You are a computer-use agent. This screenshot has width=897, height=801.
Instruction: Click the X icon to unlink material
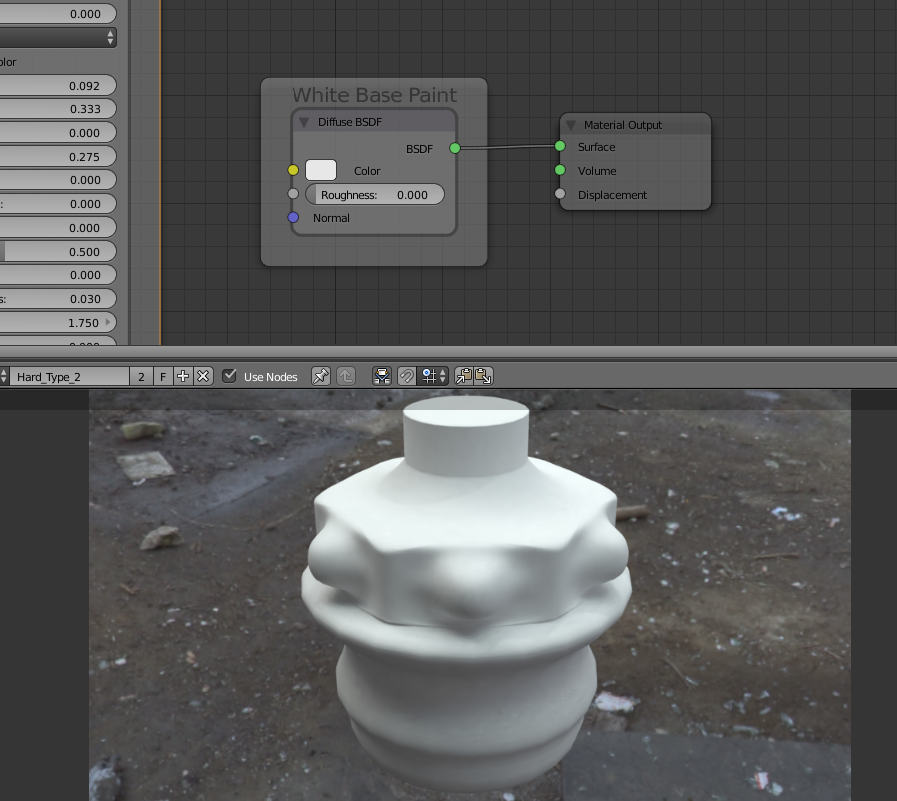coord(203,376)
